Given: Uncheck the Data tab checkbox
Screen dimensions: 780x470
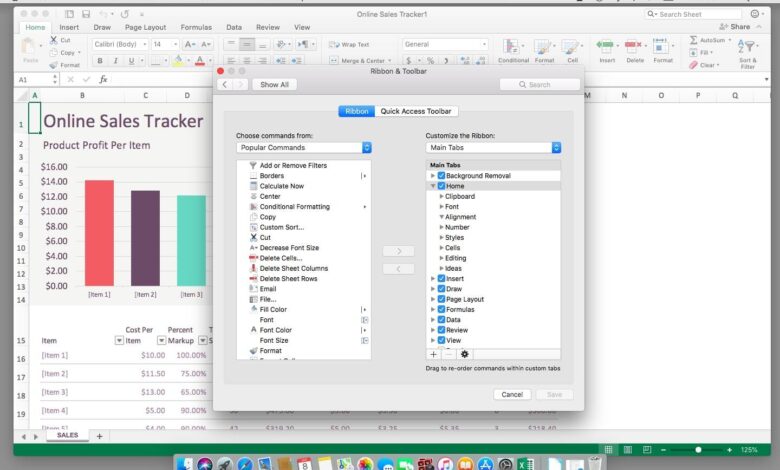Looking at the screenshot, I should pos(441,320).
